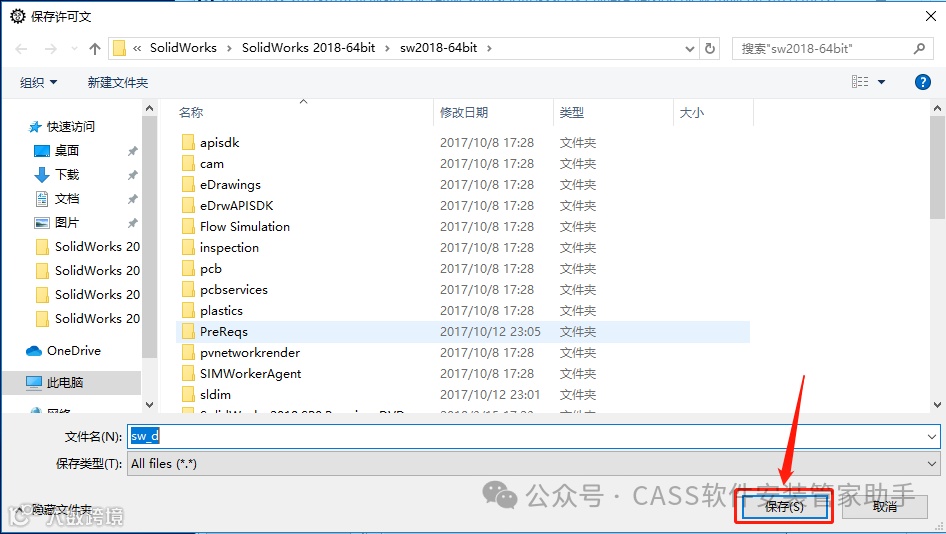Click the 保存(S) button
The width and height of the screenshot is (946, 534).
coord(784,507)
